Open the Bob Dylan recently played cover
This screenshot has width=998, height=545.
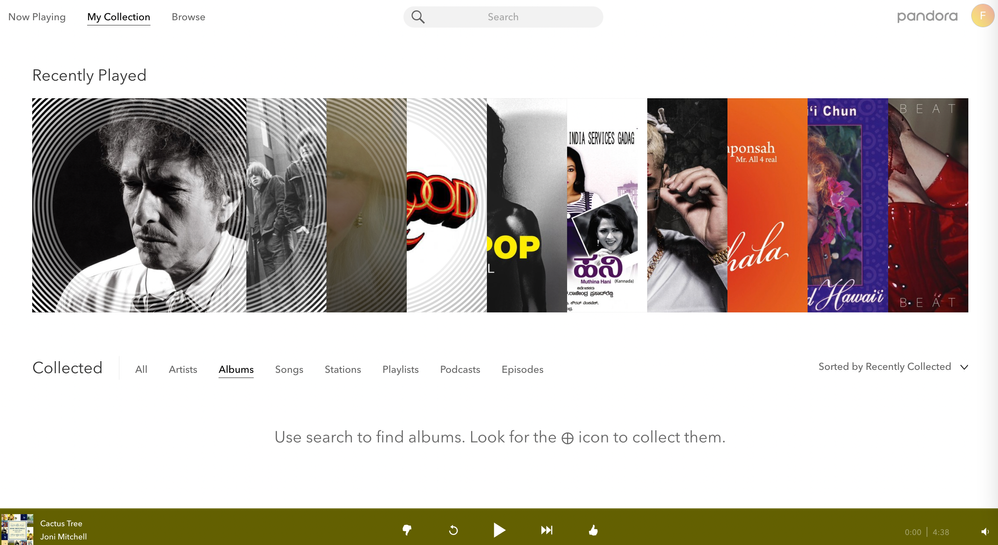[139, 205]
